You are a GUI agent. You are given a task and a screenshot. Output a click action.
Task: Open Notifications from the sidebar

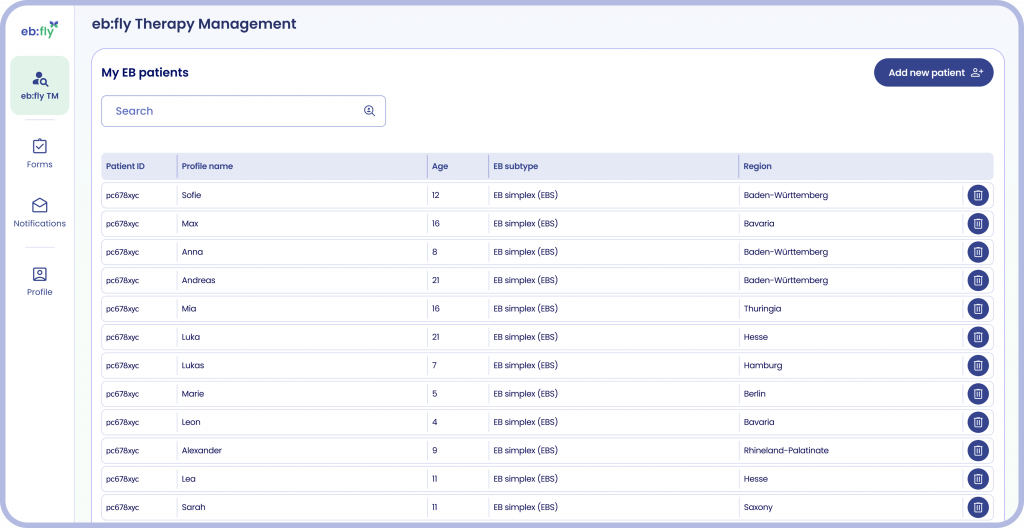pyautogui.click(x=40, y=212)
